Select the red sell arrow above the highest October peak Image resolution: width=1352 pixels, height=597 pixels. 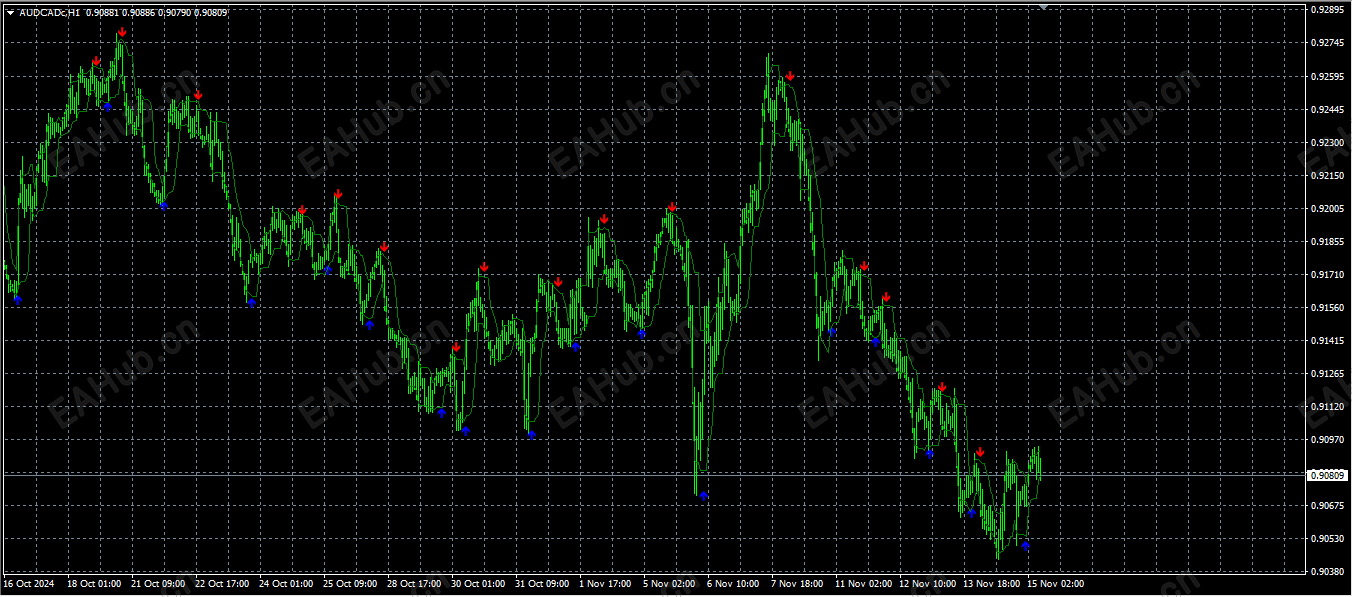coord(121,33)
